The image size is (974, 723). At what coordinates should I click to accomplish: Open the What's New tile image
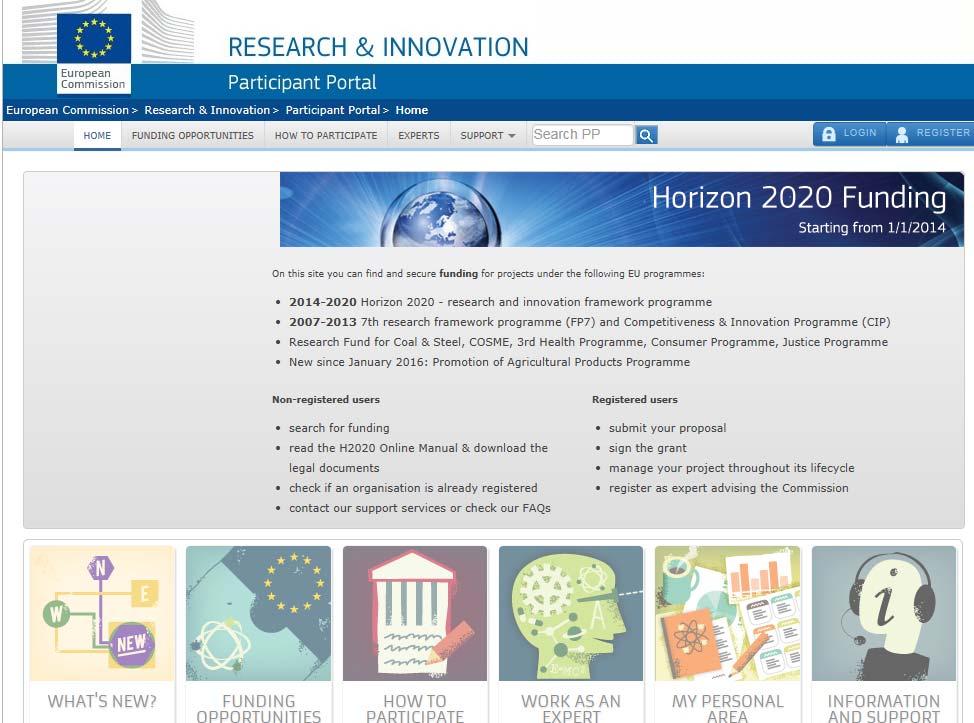pyautogui.click(x=102, y=613)
